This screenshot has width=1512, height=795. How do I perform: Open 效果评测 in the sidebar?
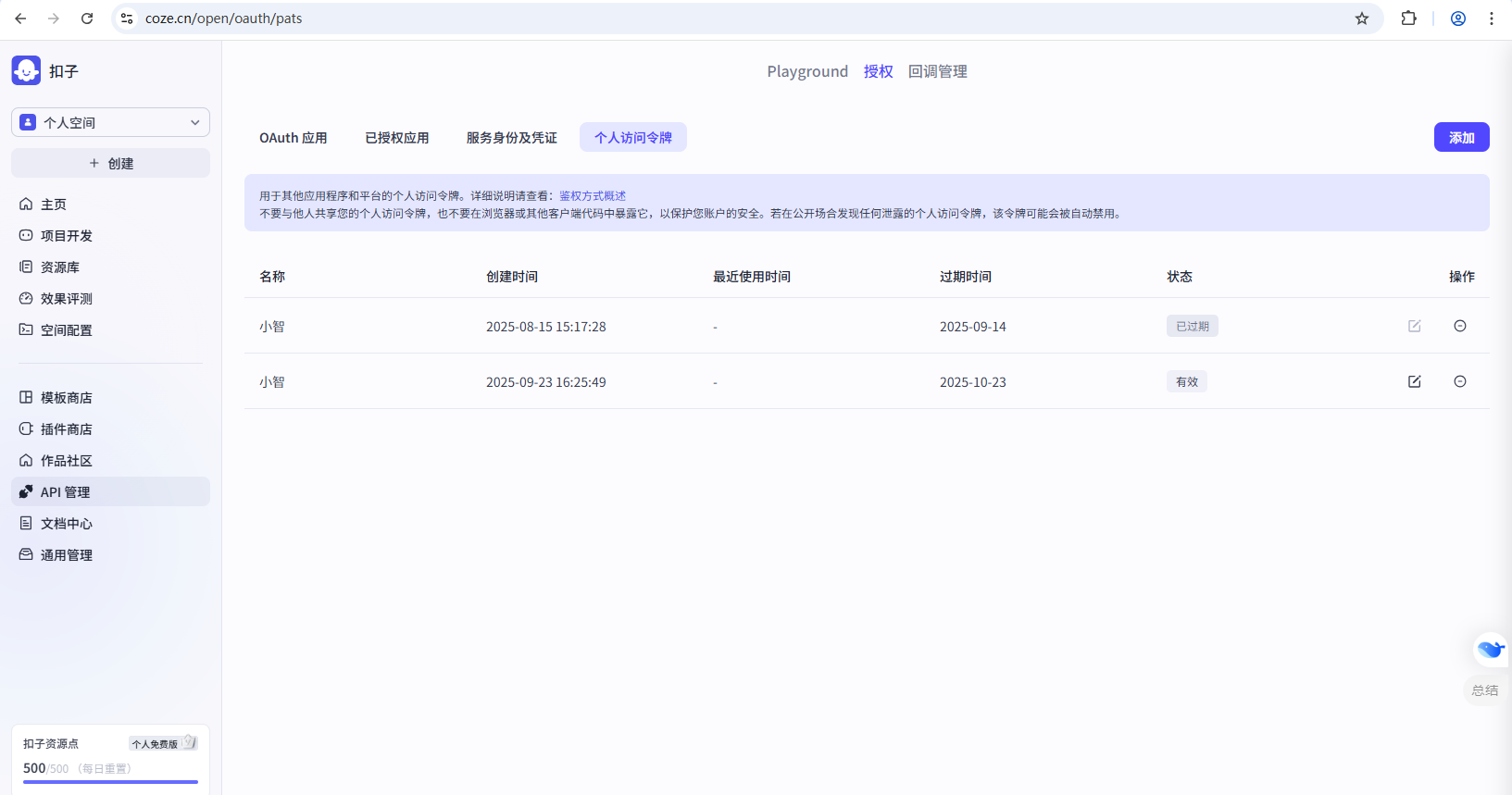110,298
